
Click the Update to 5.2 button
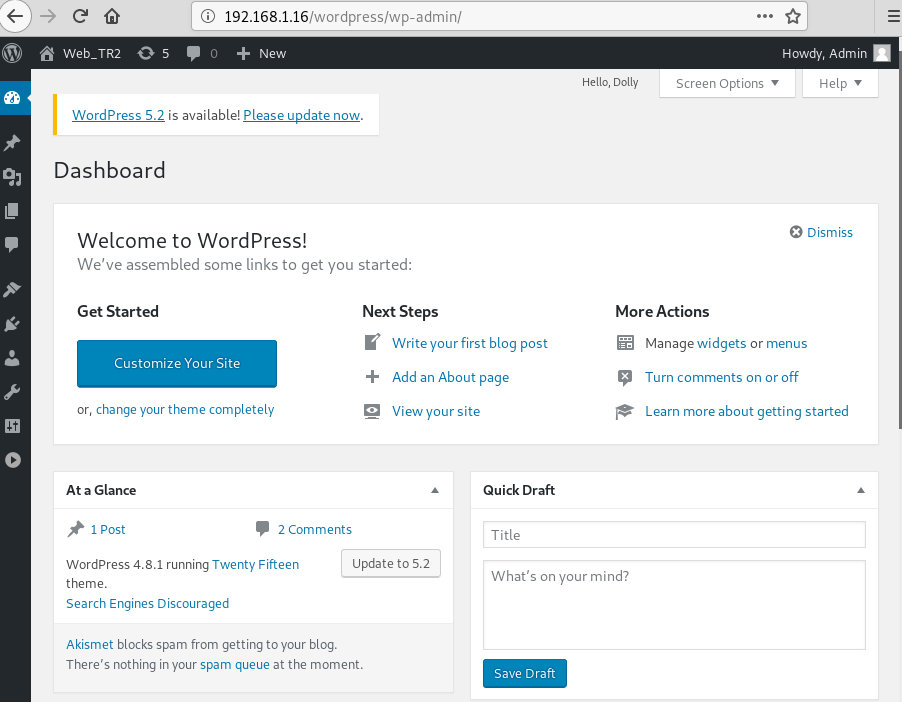click(391, 563)
